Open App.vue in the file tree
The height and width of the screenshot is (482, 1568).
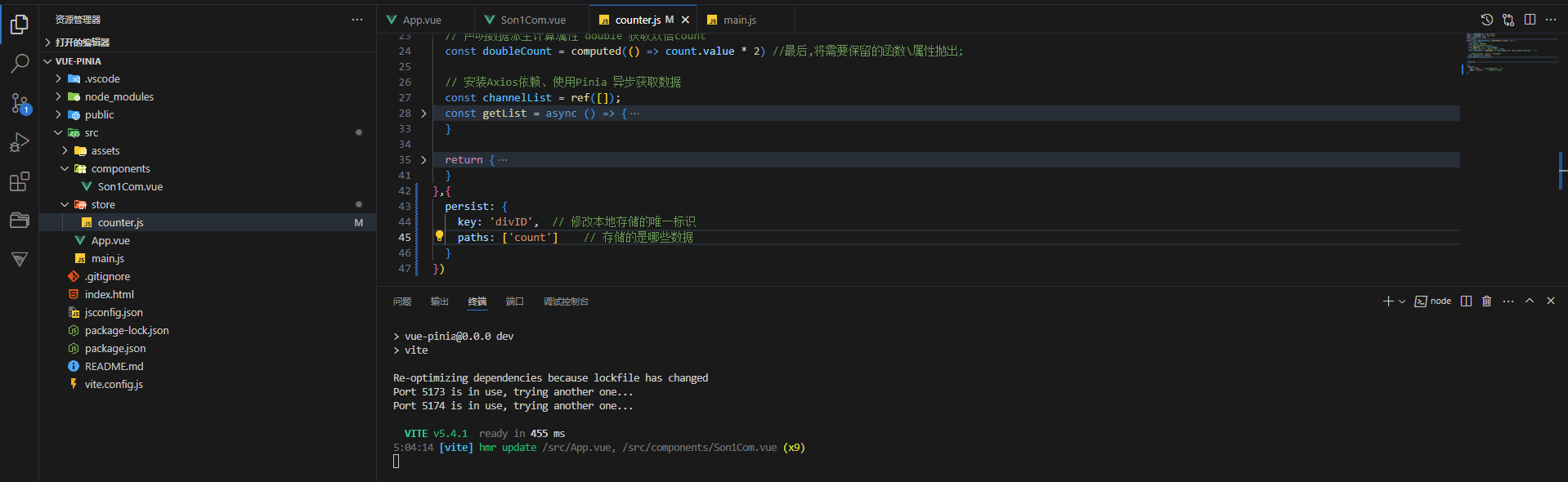click(208, 241)
